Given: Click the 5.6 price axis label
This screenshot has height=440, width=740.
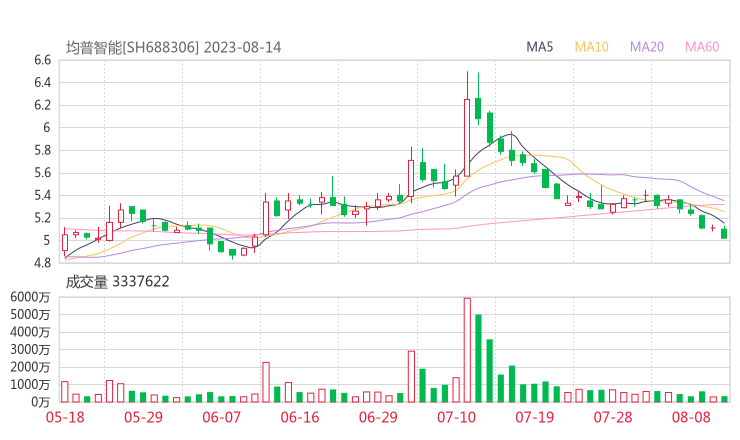Looking at the screenshot, I should point(42,173).
